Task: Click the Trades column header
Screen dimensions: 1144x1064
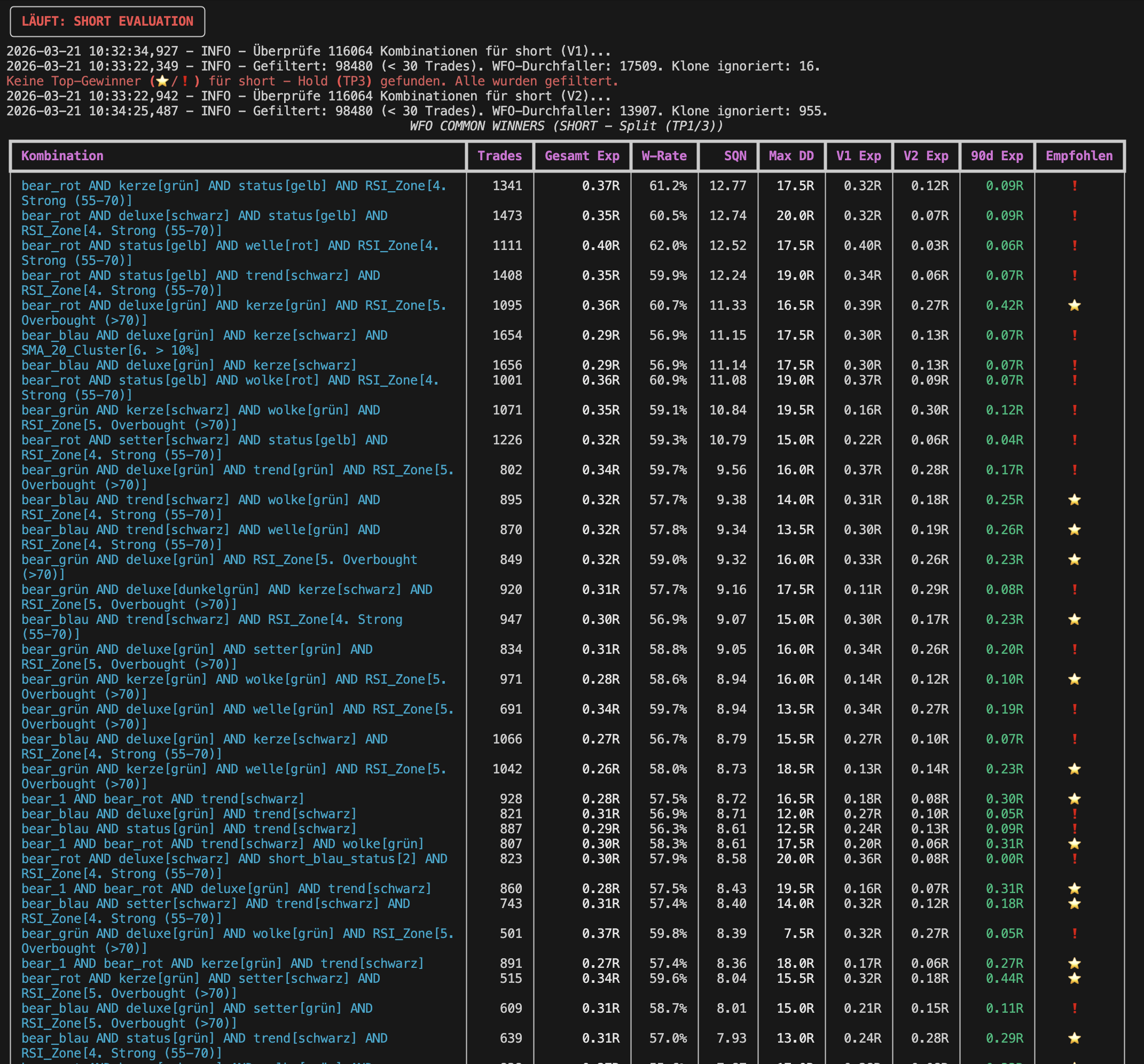Action: click(x=499, y=156)
